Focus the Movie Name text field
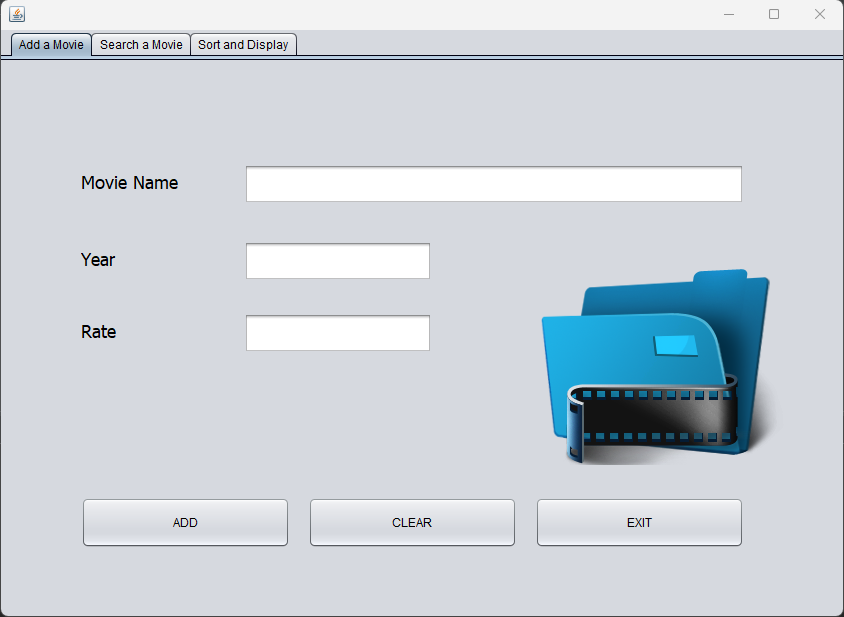 pos(494,184)
